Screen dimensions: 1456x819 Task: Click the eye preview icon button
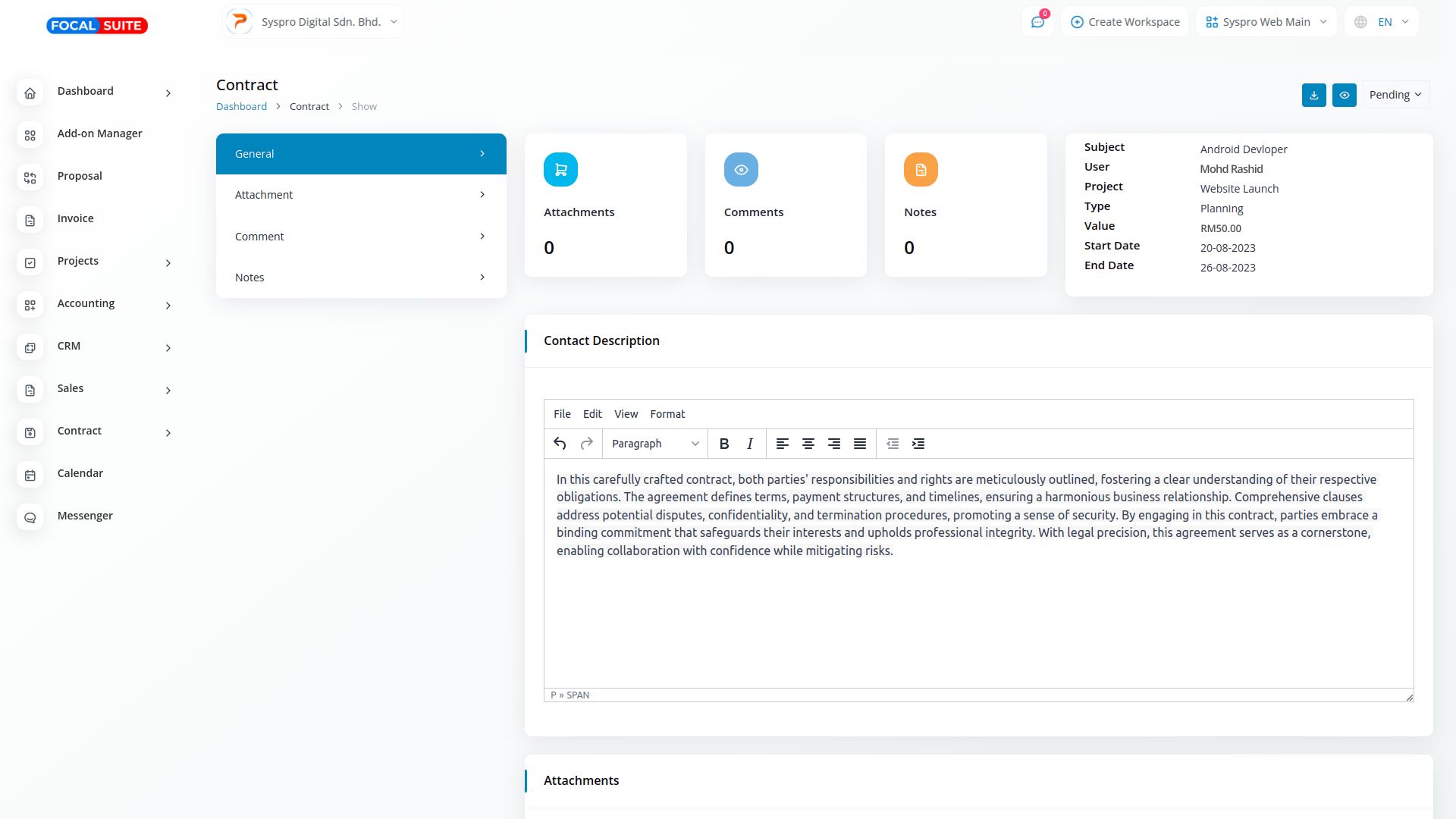pos(1344,95)
